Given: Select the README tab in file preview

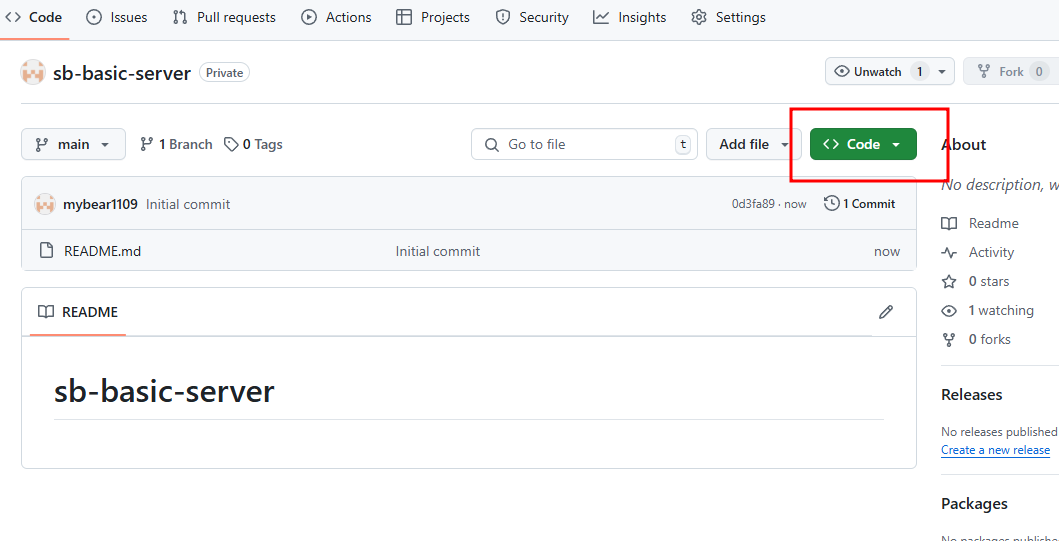Looking at the screenshot, I should 78,312.
